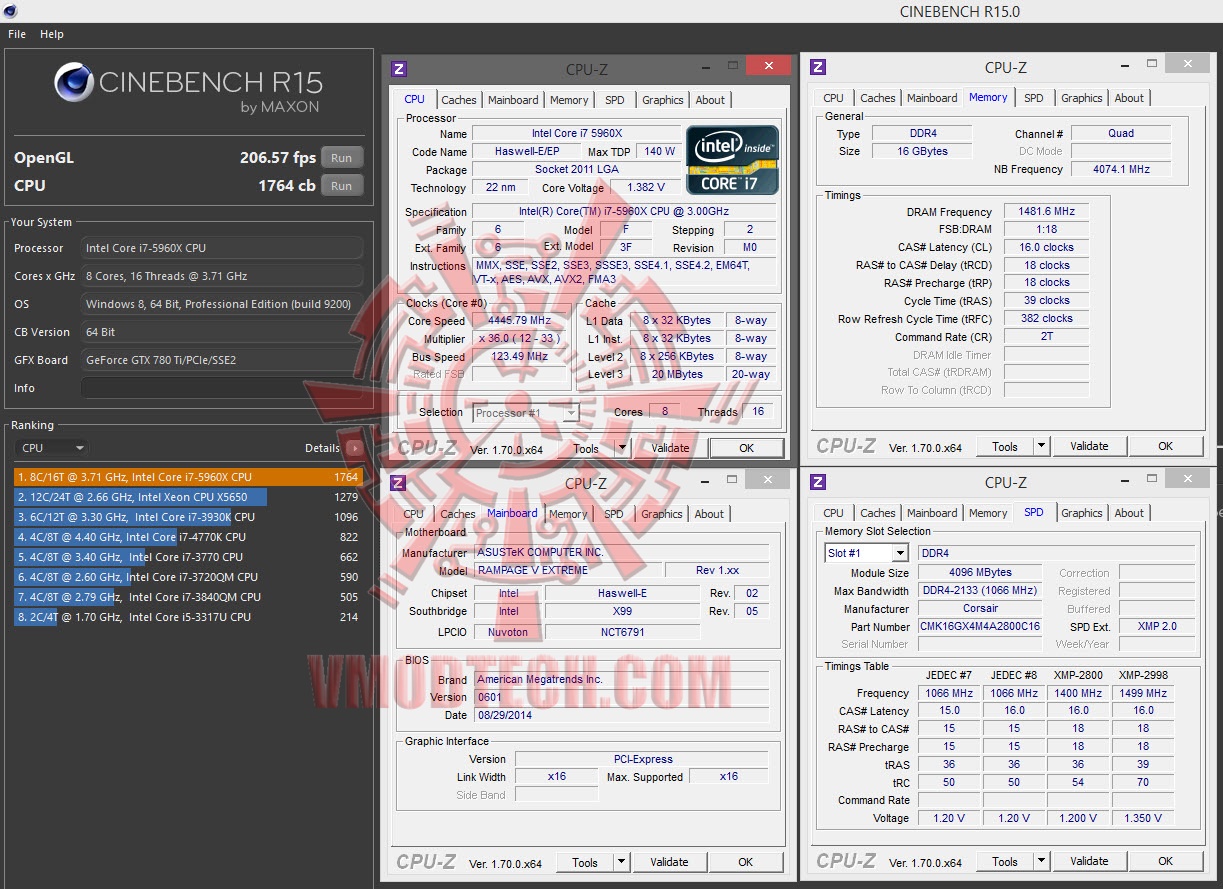This screenshot has width=1223, height=889.
Task: Click the BIOS date 08/29/2014
Action: pos(622,715)
